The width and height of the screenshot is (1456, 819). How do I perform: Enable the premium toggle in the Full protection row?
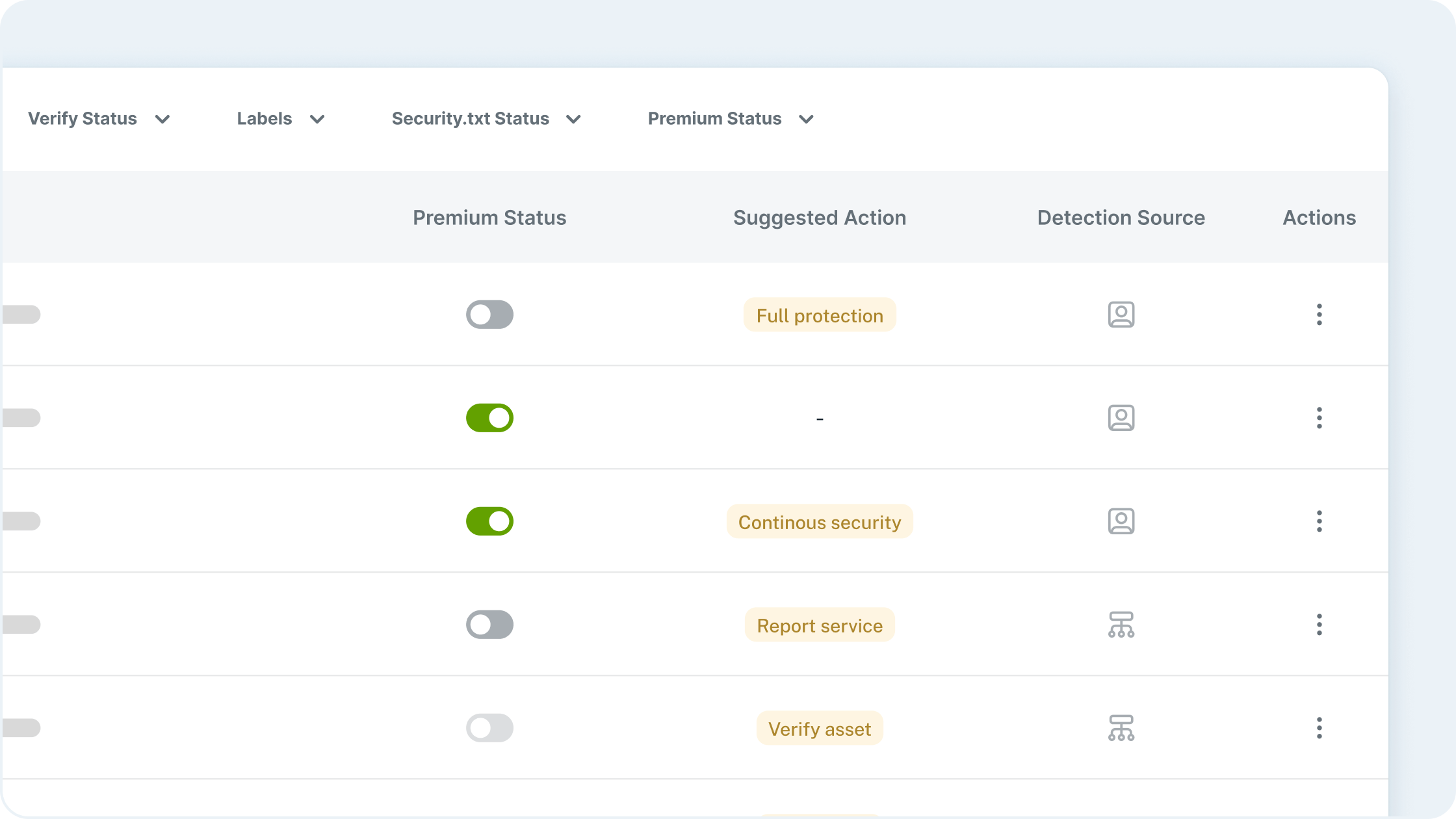pos(489,315)
